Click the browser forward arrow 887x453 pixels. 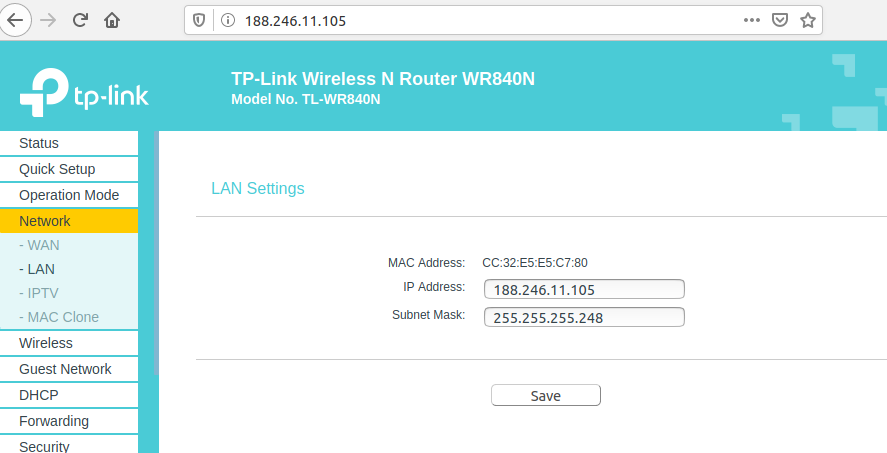(x=49, y=20)
